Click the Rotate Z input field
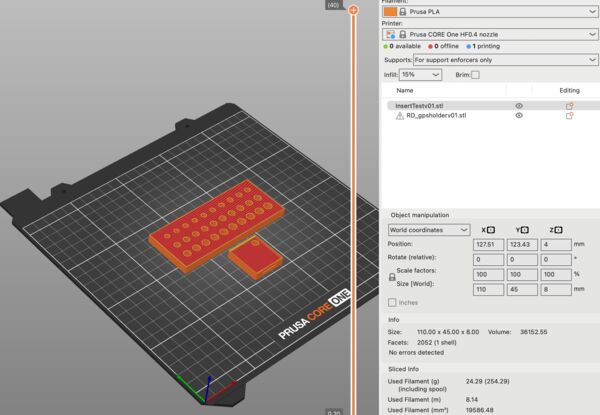 [x=556, y=260]
